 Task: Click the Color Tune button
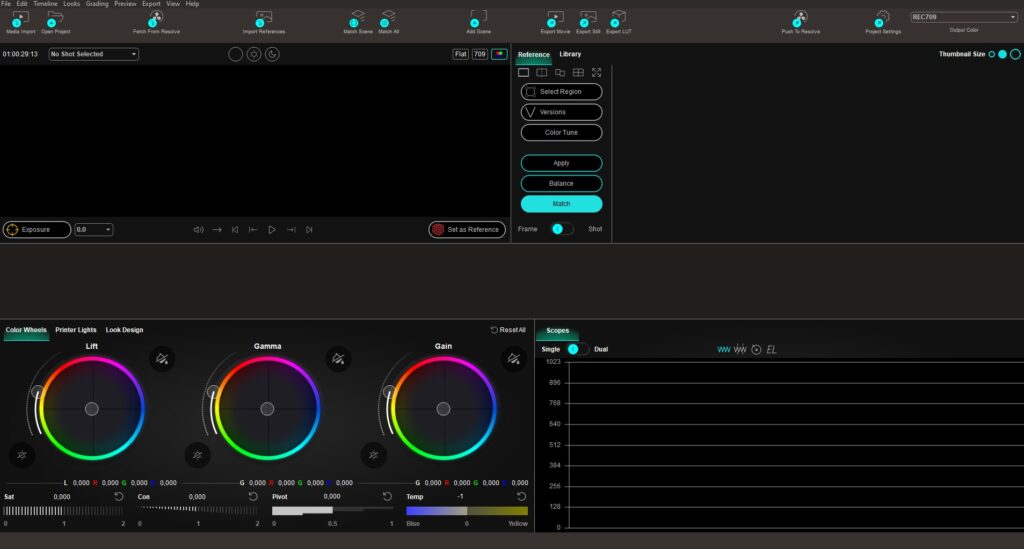coord(562,133)
